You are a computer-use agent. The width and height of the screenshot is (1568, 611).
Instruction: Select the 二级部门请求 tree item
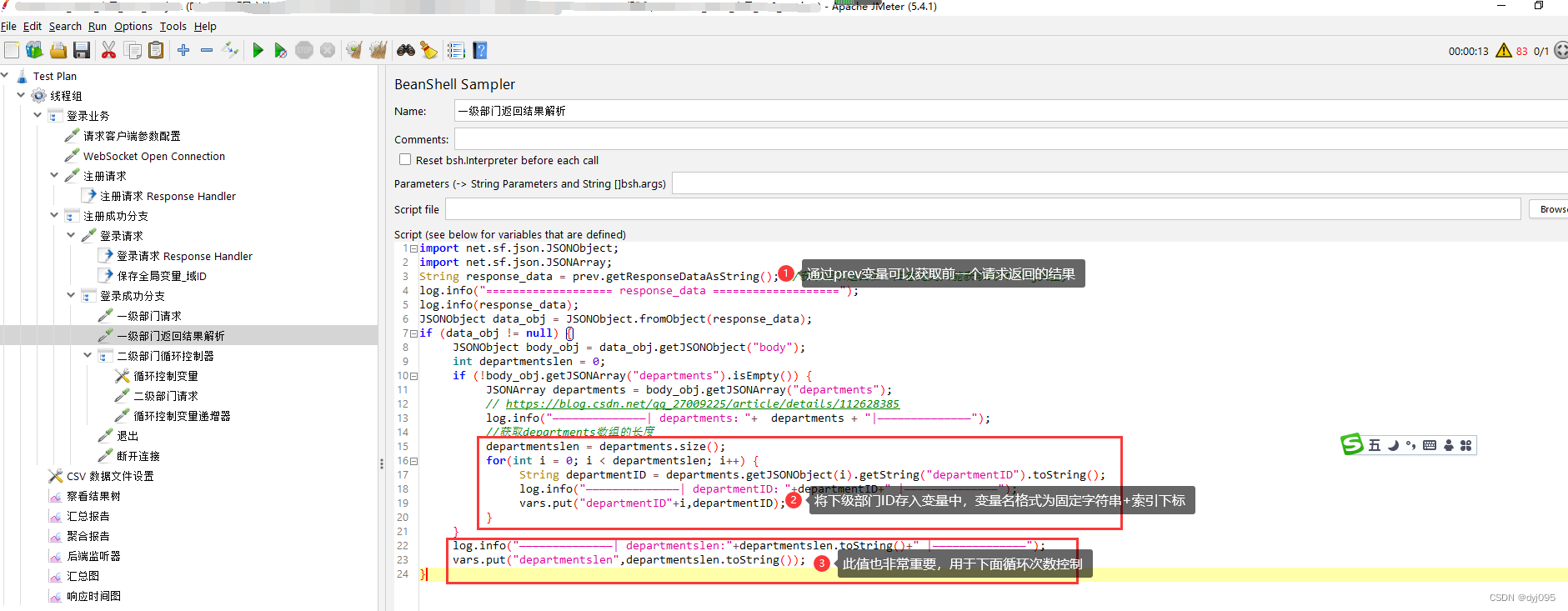tap(166, 396)
